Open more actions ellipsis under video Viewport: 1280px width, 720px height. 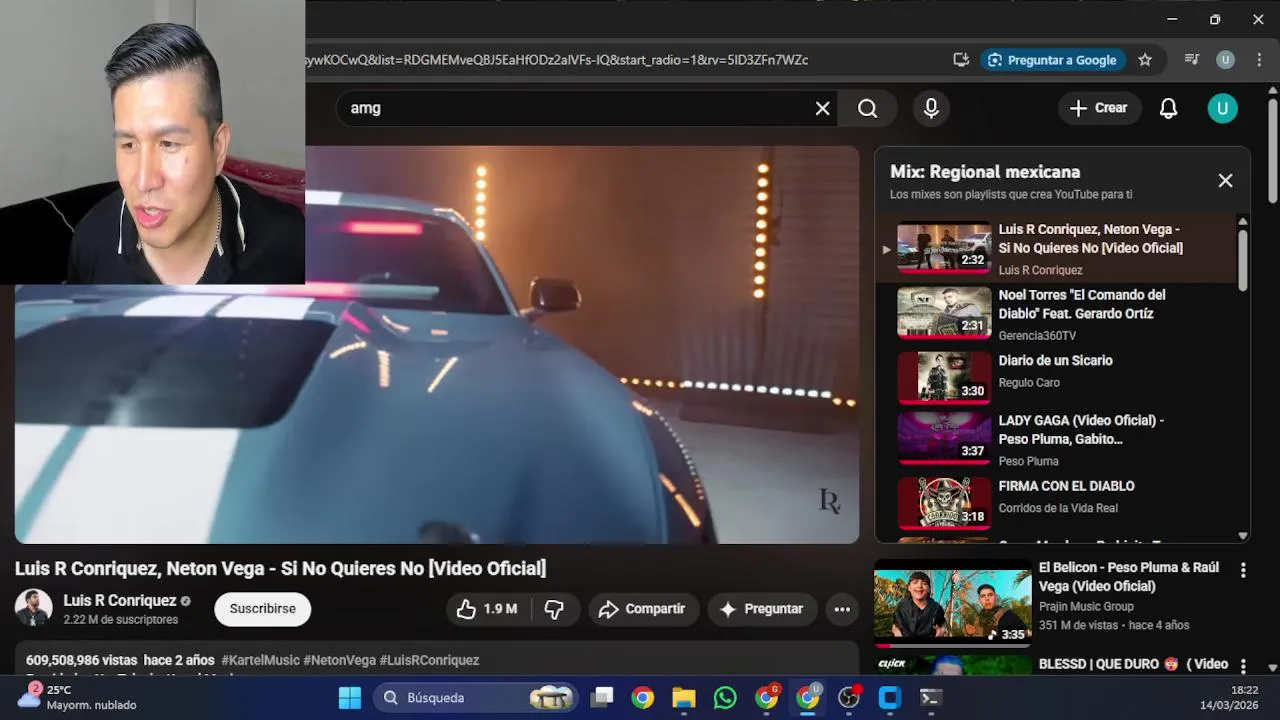coord(842,609)
